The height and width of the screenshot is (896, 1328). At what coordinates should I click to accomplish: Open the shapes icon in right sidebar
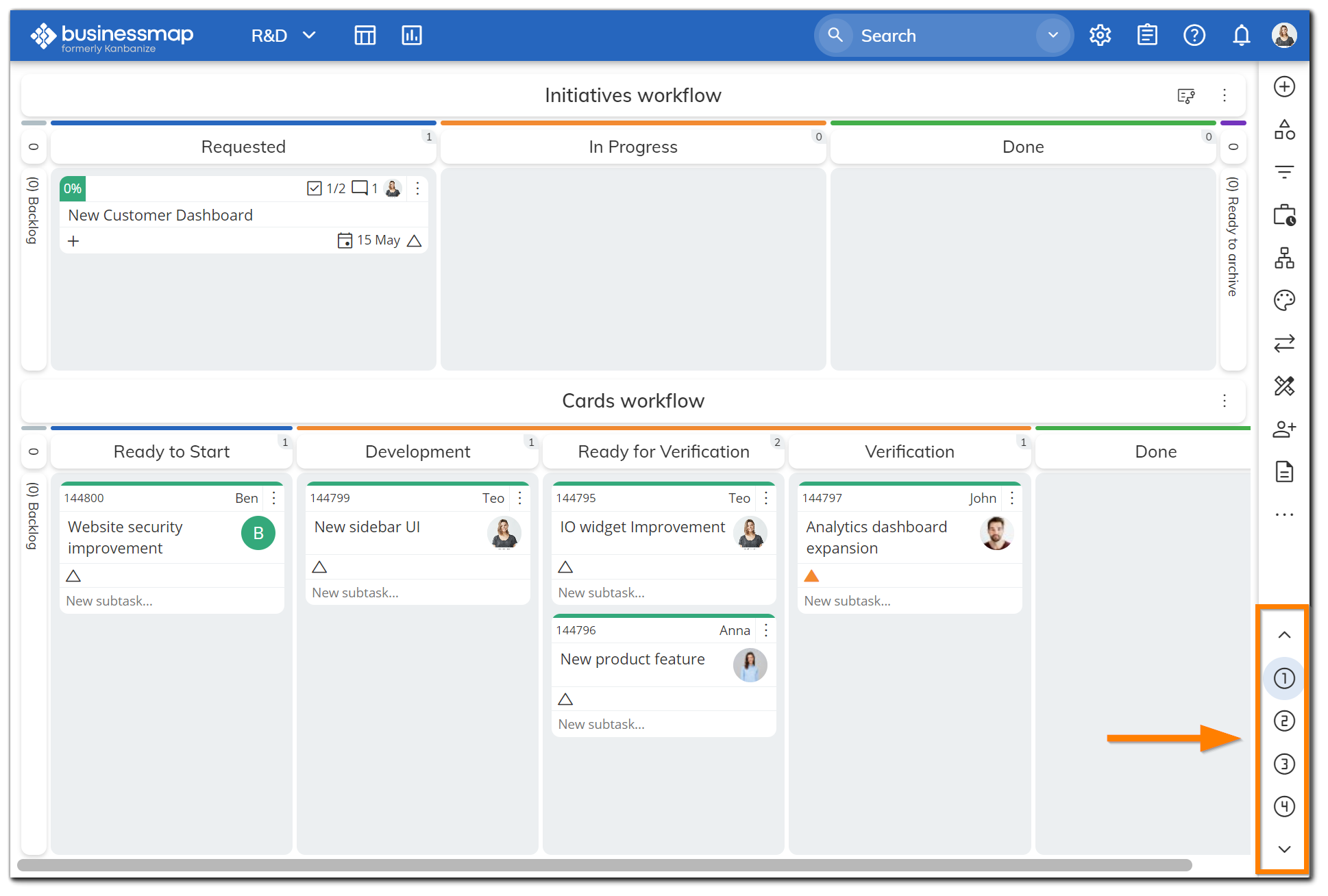[1284, 129]
